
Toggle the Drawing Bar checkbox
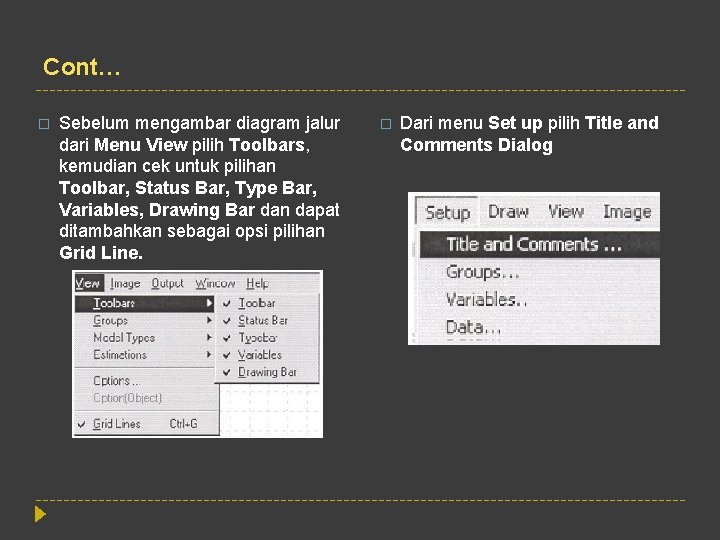tap(226, 372)
